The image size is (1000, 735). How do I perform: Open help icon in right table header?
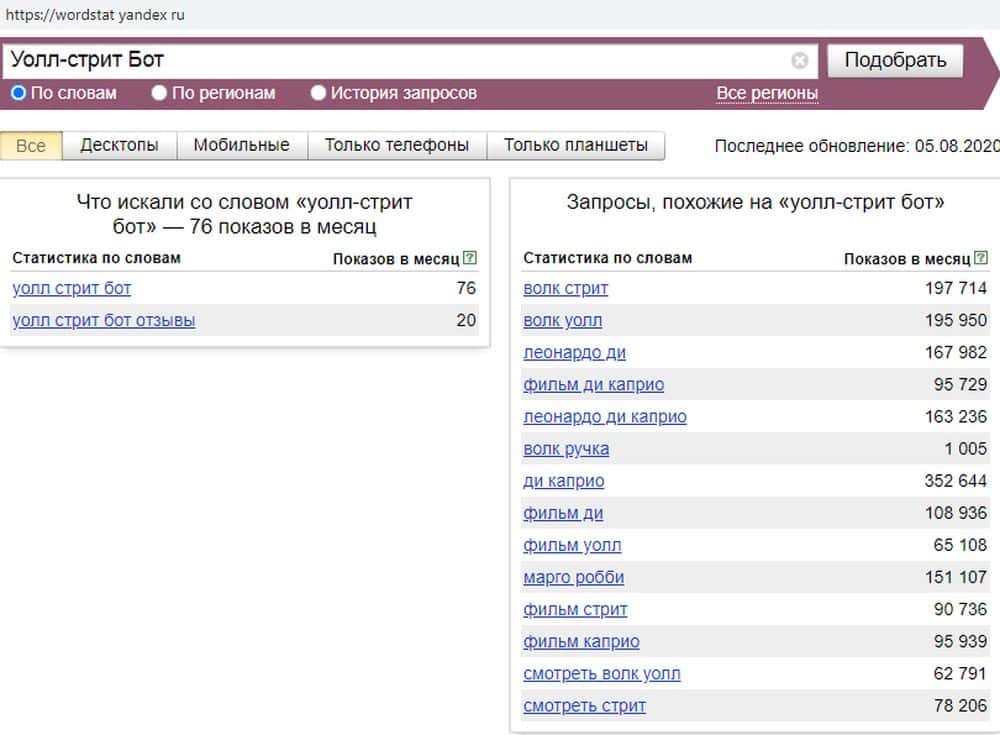click(x=981, y=258)
